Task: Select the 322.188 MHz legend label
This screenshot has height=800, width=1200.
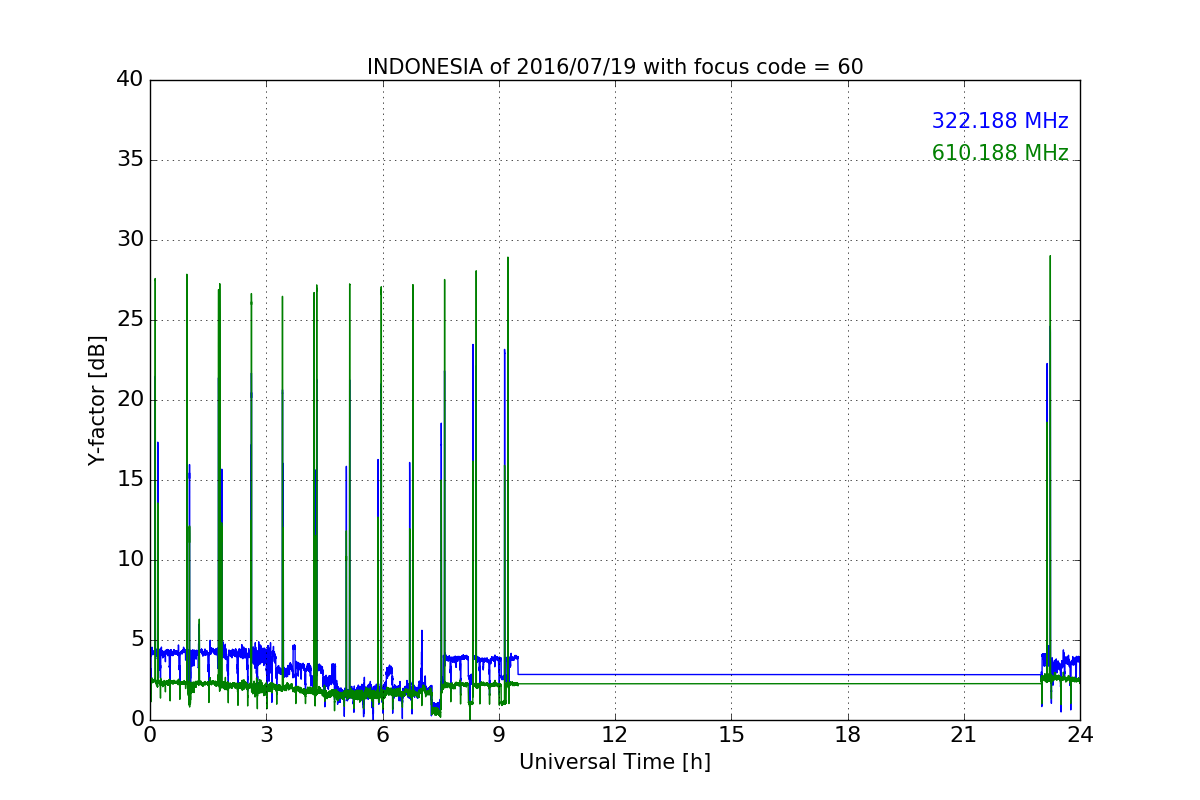Action: (x=1000, y=121)
